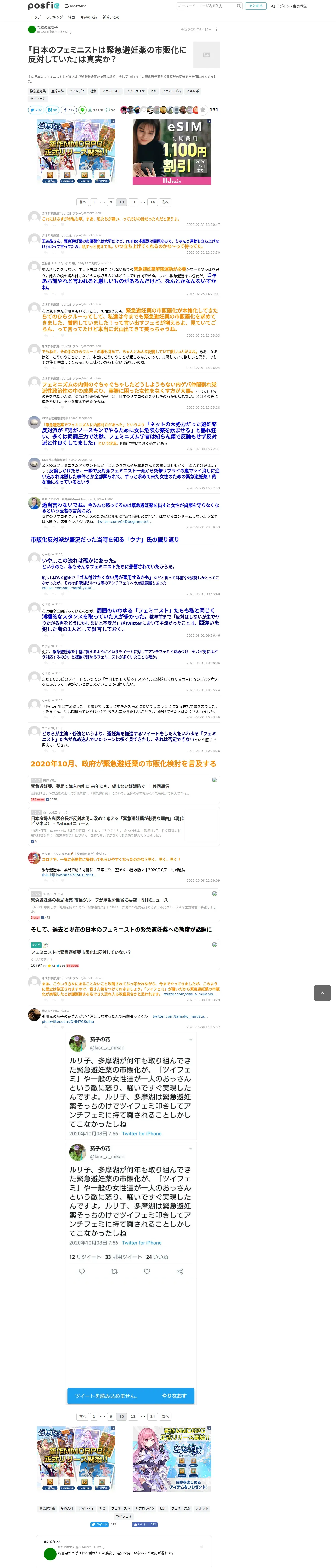336x1568 pixels.
Task: Select the 今週の人気 nav item
Action: click(x=88, y=17)
